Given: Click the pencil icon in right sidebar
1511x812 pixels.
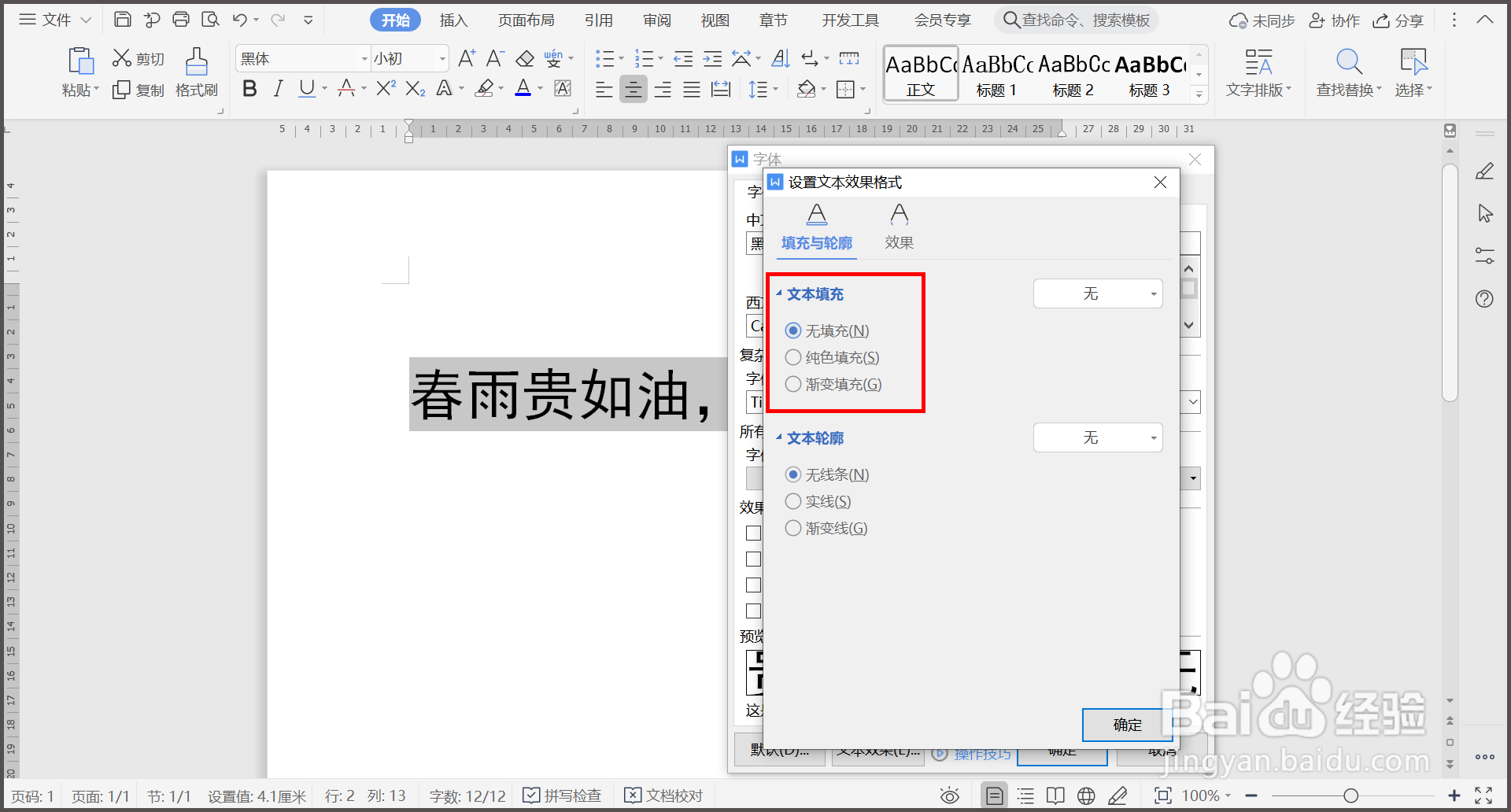Looking at the screenshot, I should coord(1484,171).
